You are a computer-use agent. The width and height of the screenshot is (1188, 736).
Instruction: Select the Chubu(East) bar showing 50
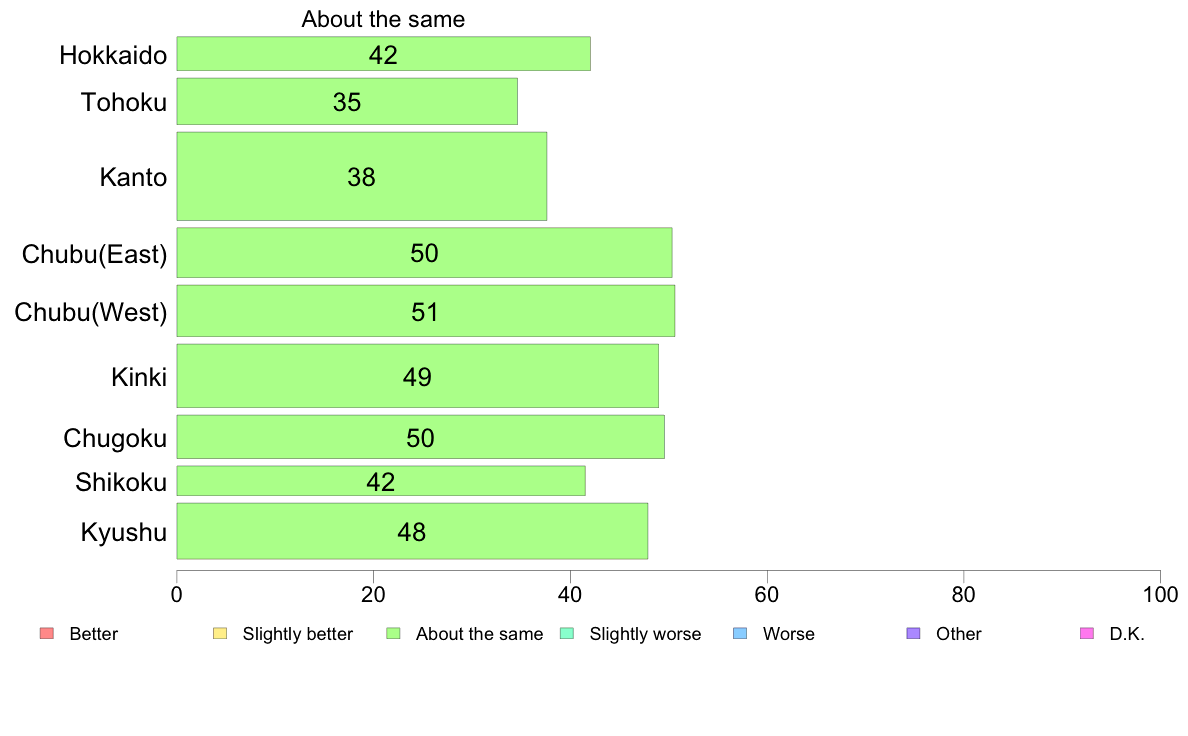click(x=424, y=252)
